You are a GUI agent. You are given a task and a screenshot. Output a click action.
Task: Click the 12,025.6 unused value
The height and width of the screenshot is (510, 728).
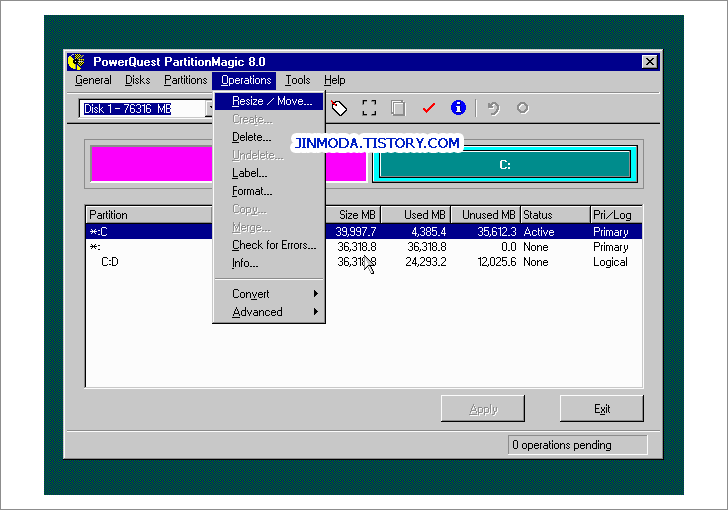(497, 262)
